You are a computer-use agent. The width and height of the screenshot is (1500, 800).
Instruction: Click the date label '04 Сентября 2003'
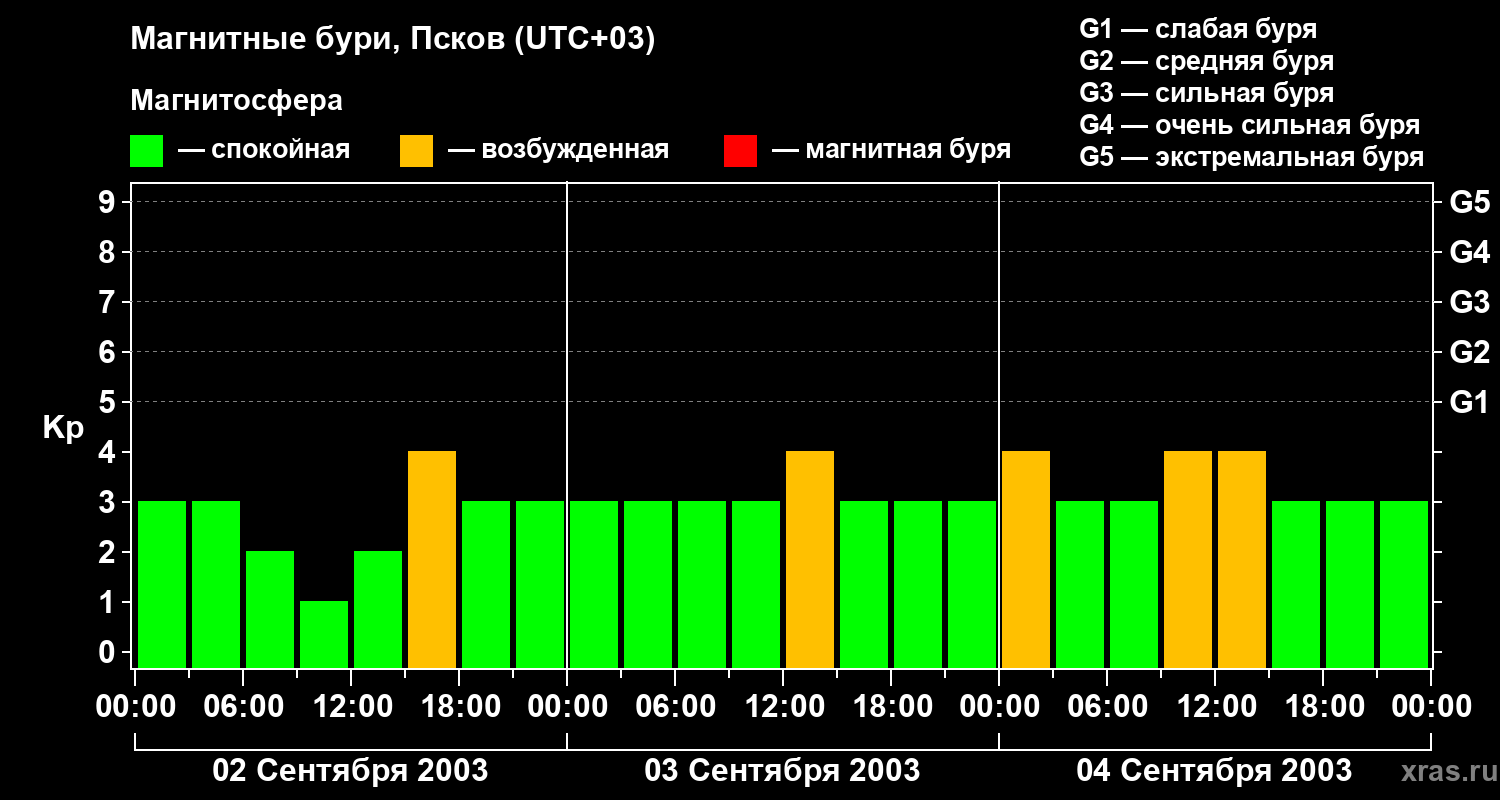[1214, 770]
